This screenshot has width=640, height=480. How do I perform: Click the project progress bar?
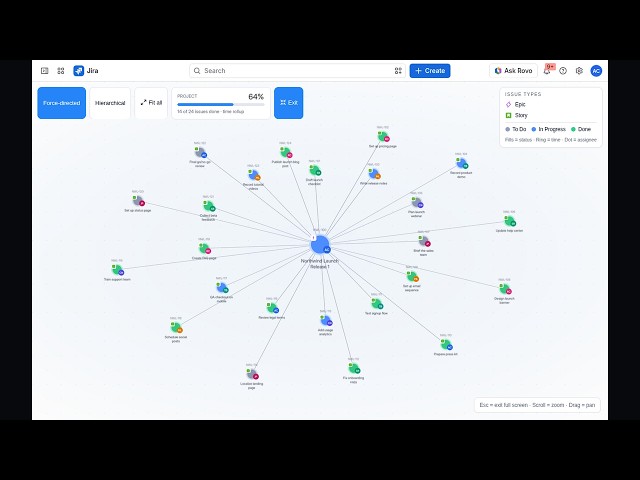[x=221, y=104]
